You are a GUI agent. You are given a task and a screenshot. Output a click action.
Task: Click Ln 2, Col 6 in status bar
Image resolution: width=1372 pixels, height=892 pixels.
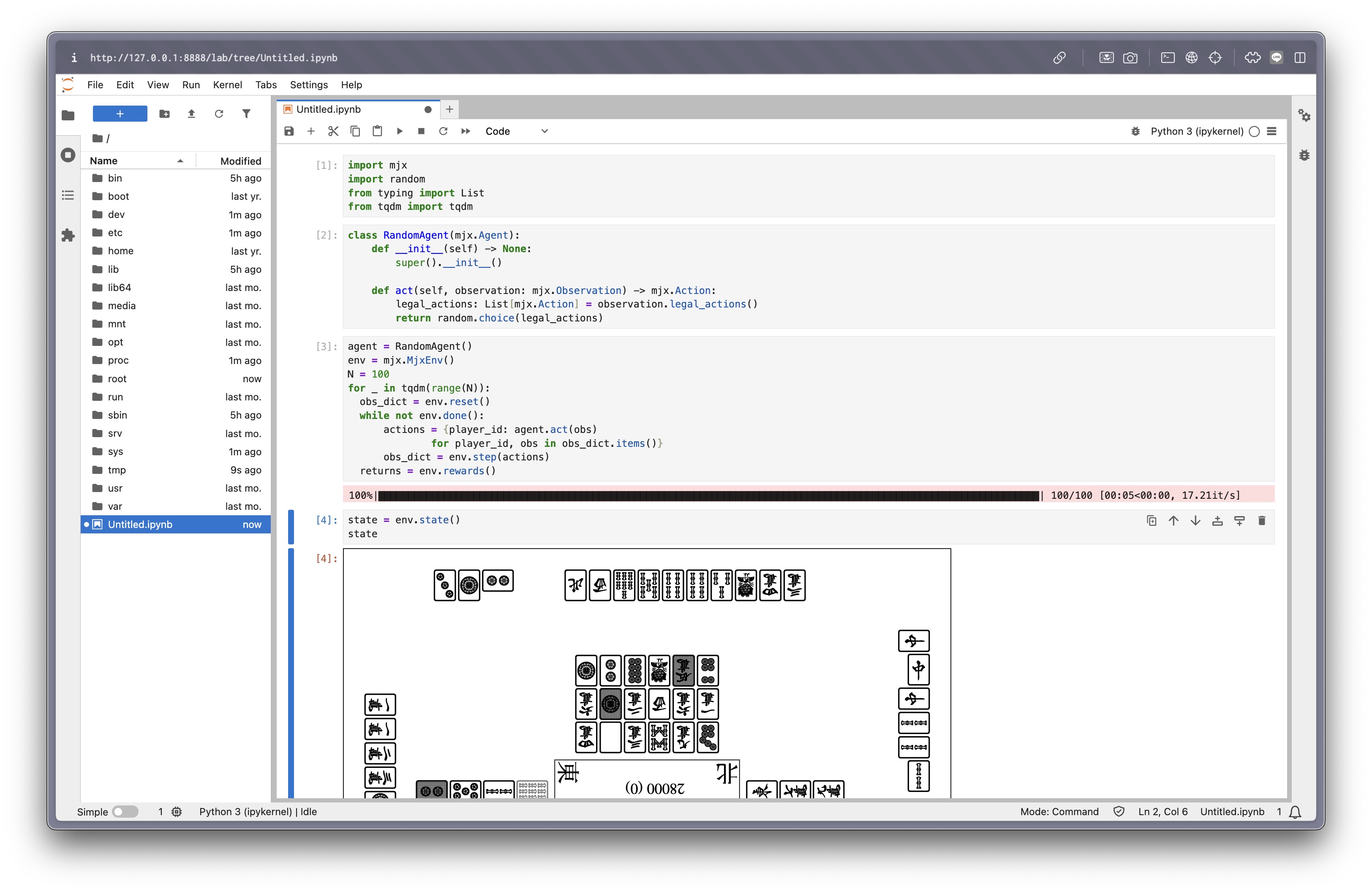tap(1163, 811)
